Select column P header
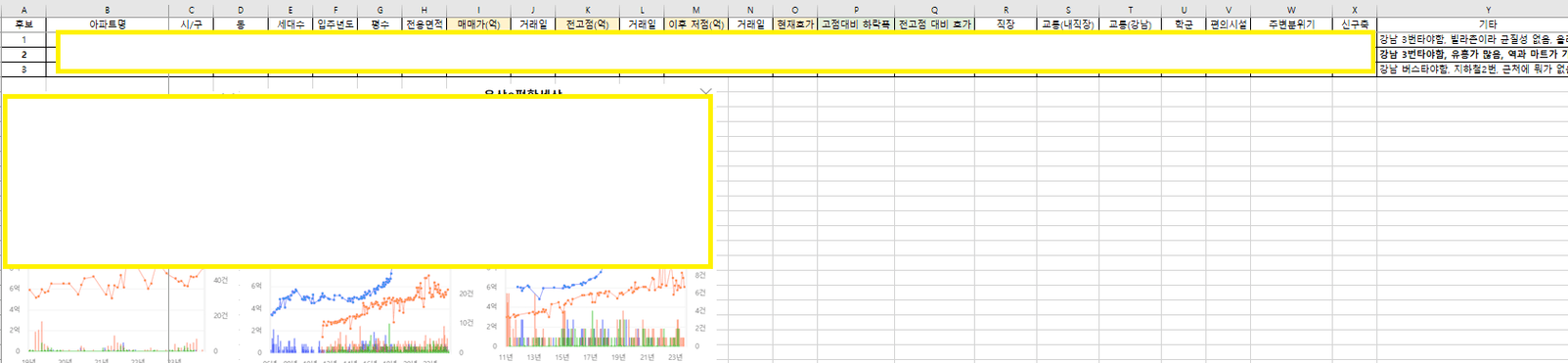Screen dimensions: 1568x363 (856, 10)
